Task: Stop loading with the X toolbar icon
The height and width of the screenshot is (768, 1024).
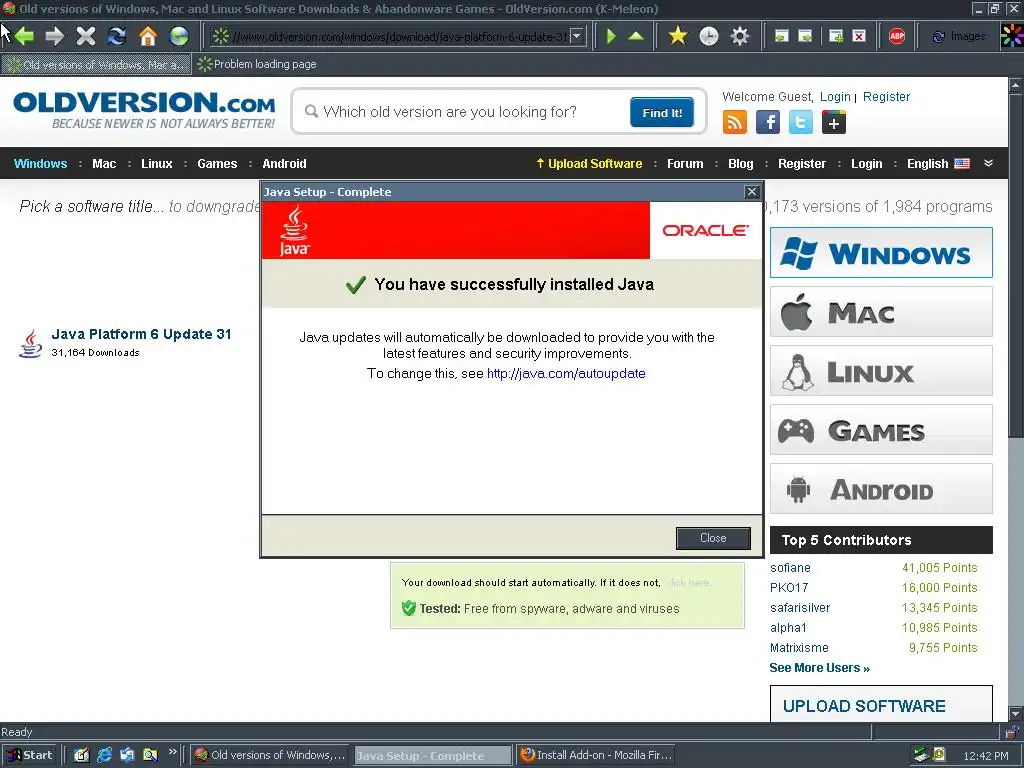Action: point(86,36)
